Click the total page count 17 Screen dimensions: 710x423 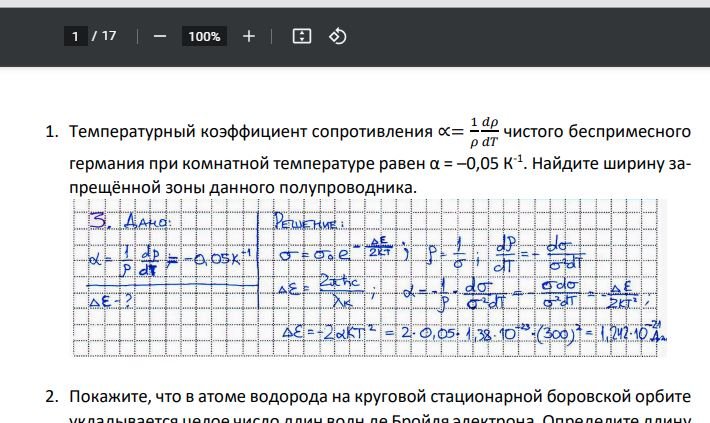click(x=108, y=36)
